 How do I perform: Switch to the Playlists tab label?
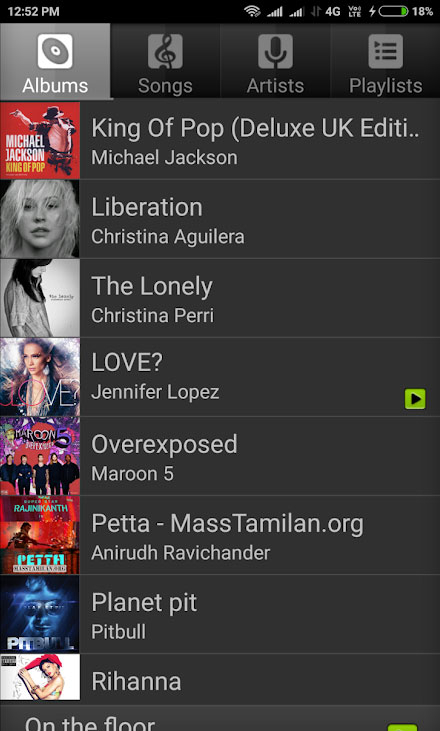click(385, 86)
